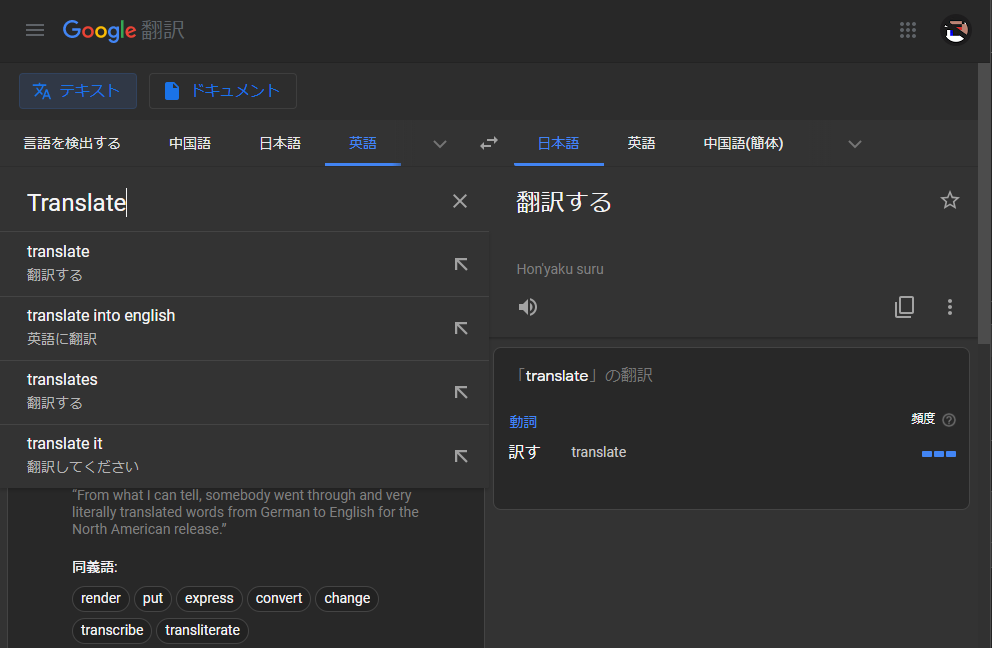Click the 動詞 part-of-speech label
The image size is (992, 648).
[523, 421]
